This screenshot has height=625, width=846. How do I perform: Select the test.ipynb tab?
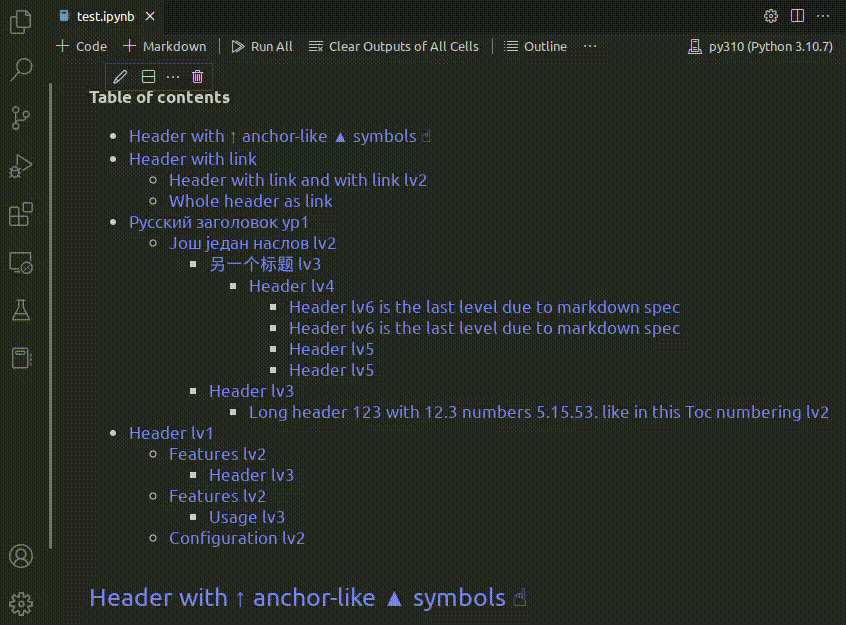coord(104,16)
